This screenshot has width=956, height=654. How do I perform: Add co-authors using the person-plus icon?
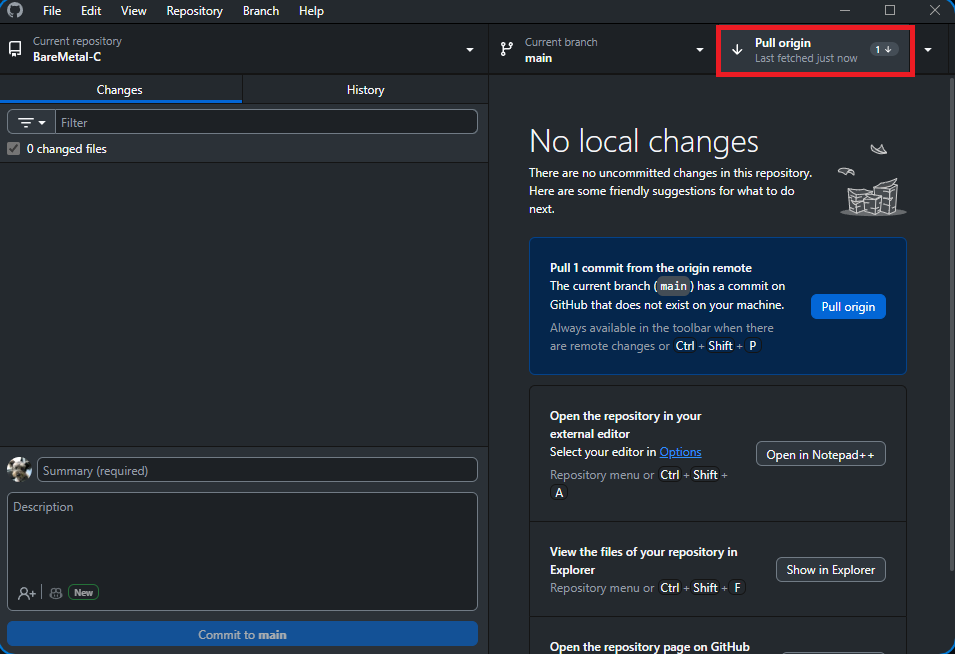[27, 593]
